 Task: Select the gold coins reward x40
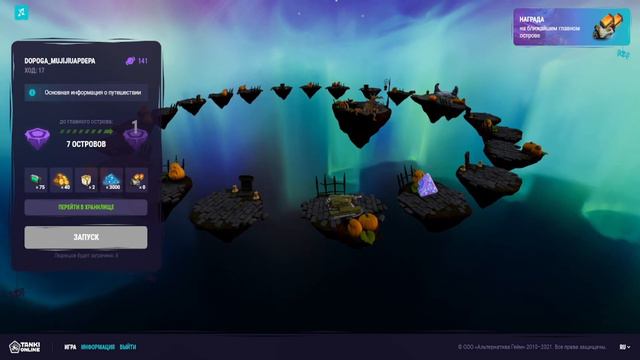pyautogui.click(x=61, y=180)
